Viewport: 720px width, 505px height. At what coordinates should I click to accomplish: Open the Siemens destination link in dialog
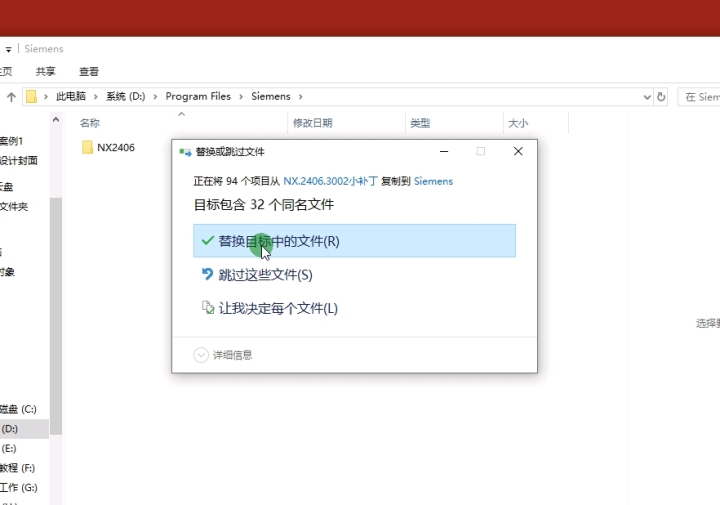click(433, 181)
